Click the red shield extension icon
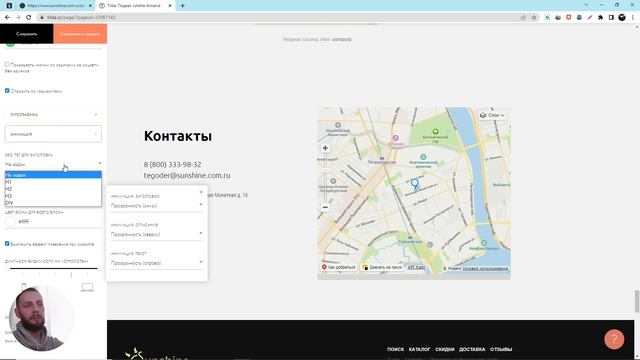Image resolution: width=640 pixels, height=360 pixels. coord(569,18)
